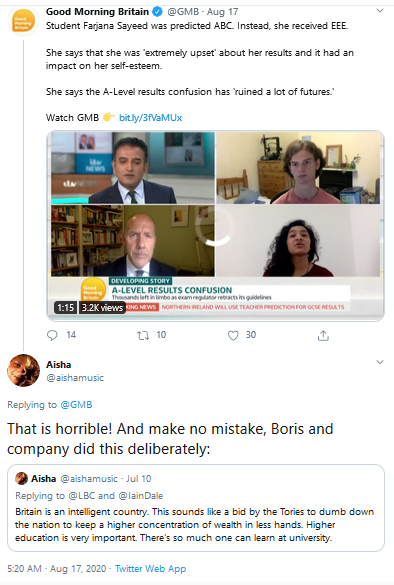The height and width of the screenshot is (585, 394).
Task: Open the bit.ly/3fVaMUx link
Action: 150,118
